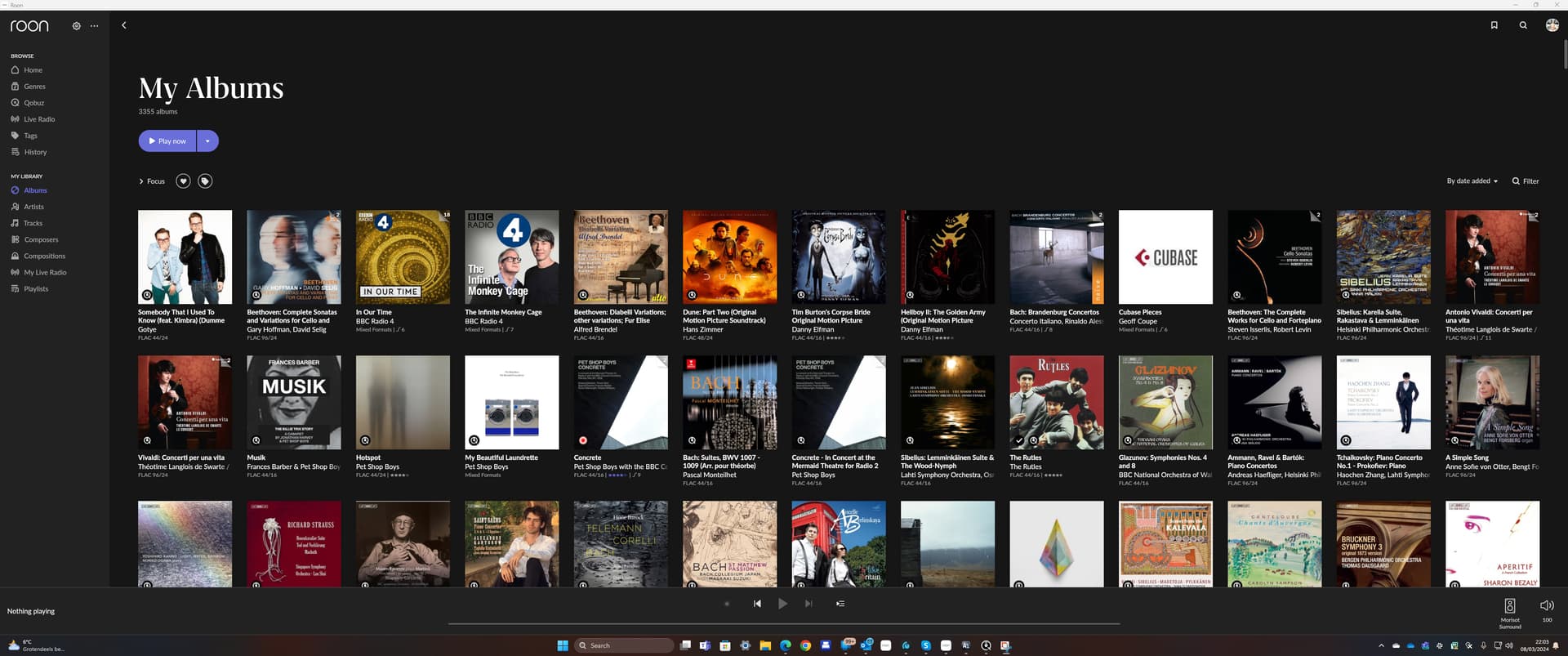Open Microsoft Edge from taskbar
This screenshot has width=1568, height=656.
786,645
